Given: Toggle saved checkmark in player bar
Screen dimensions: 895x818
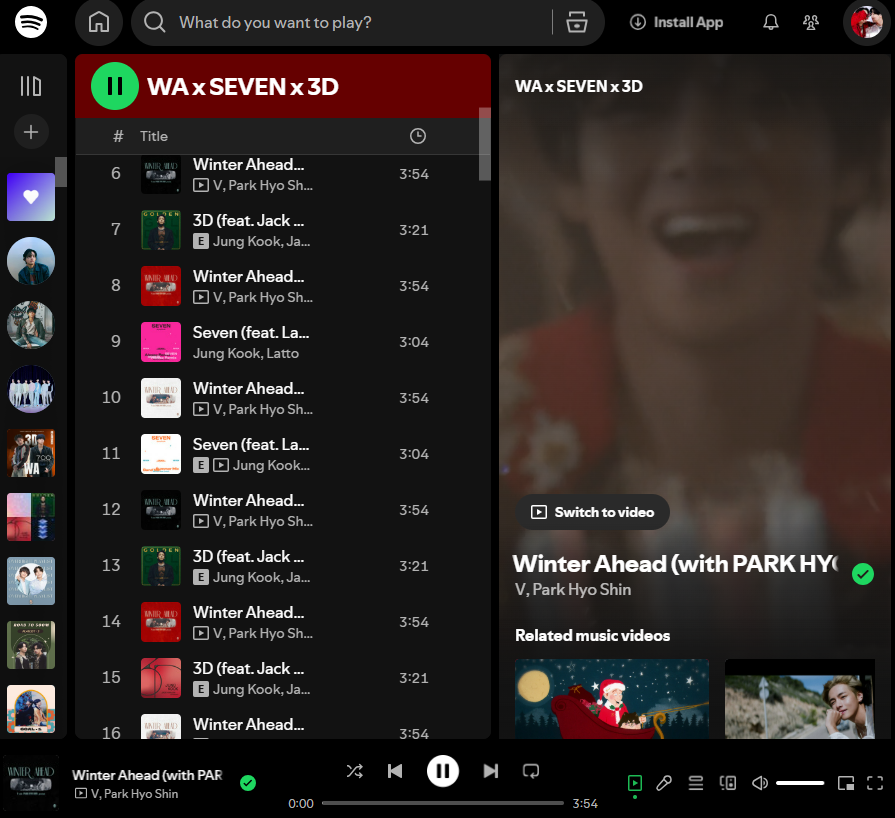Looking at the screenshot, I should tap(248, 783).
